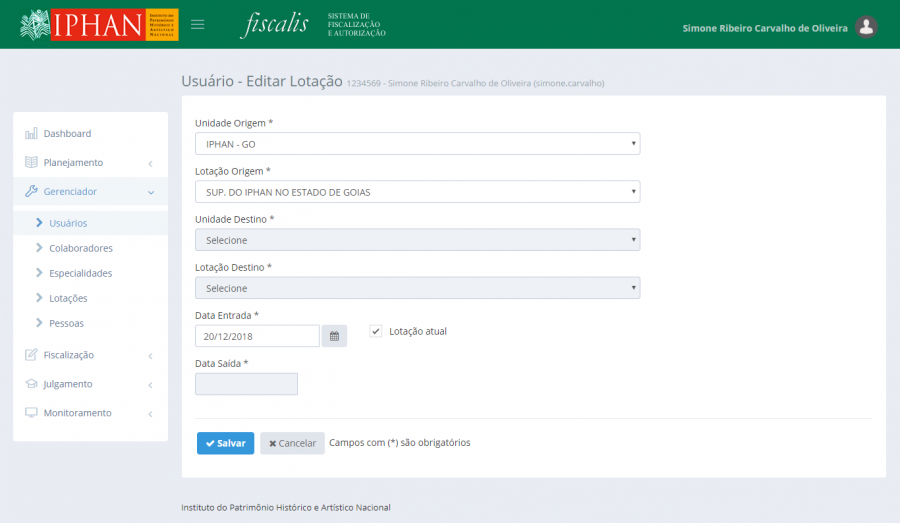Open the Unidade Origem dropdown
Image resolution: width=900 pixels, height=523 pixels.
pyautogui.click(x=417, y=144)
